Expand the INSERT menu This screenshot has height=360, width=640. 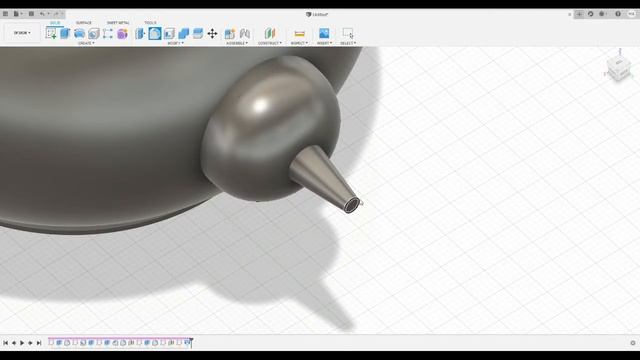[324, 43]
